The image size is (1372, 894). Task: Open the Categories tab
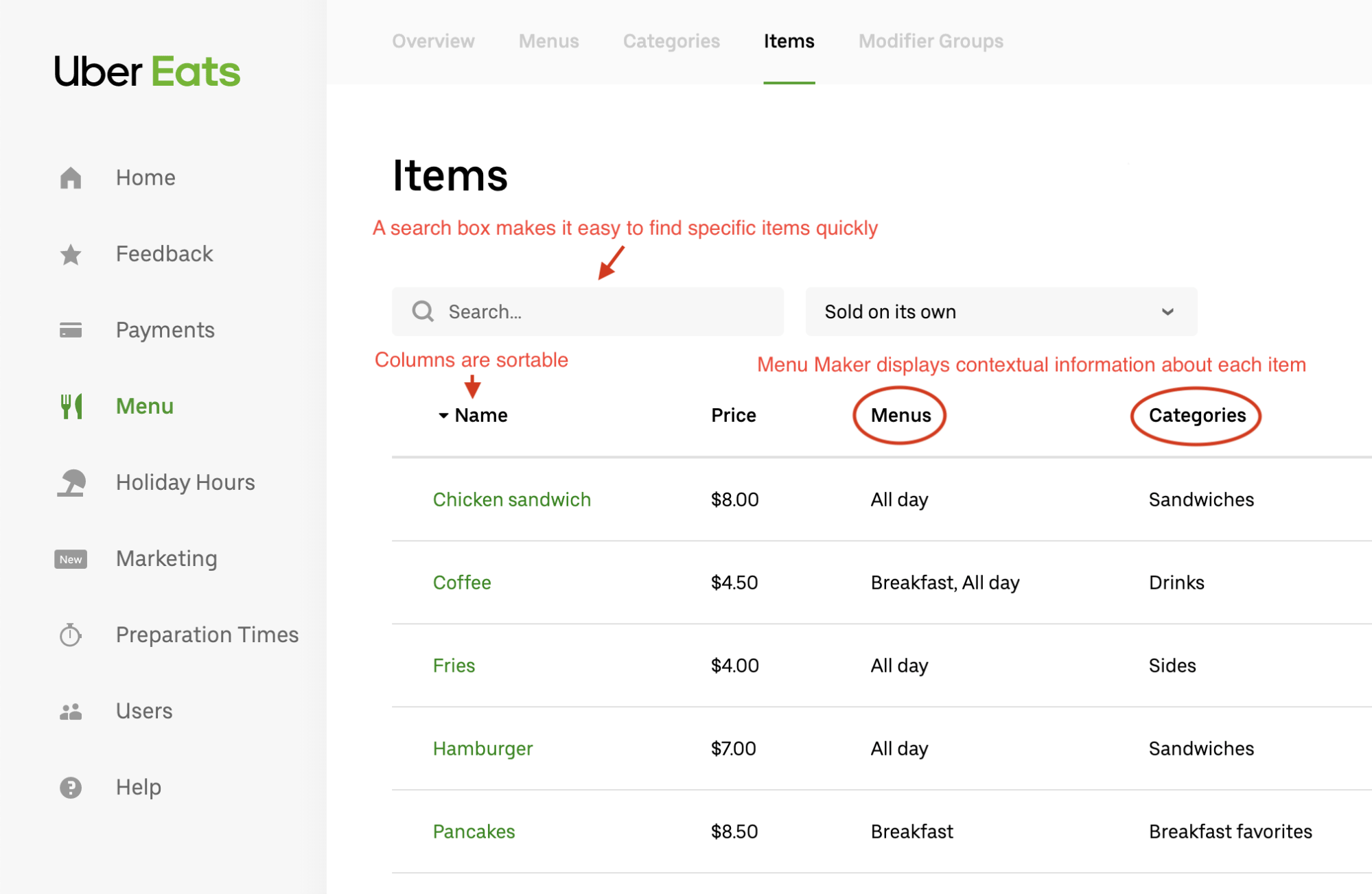coord(671,41)
